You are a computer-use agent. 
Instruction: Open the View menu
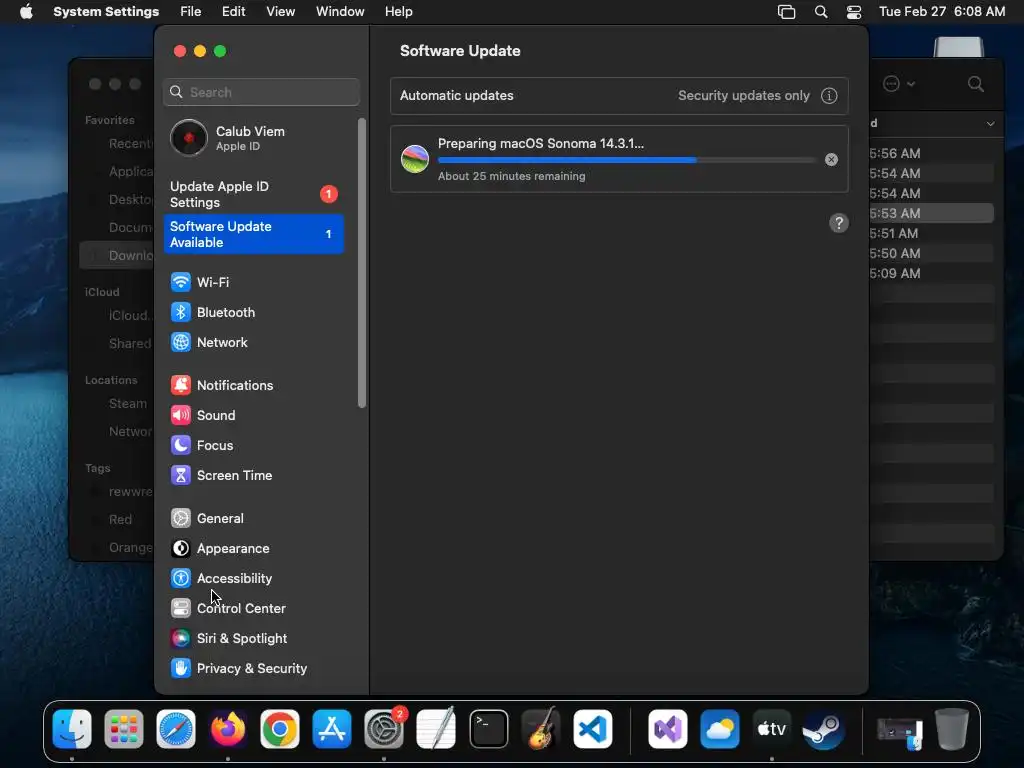pos(280,12)
